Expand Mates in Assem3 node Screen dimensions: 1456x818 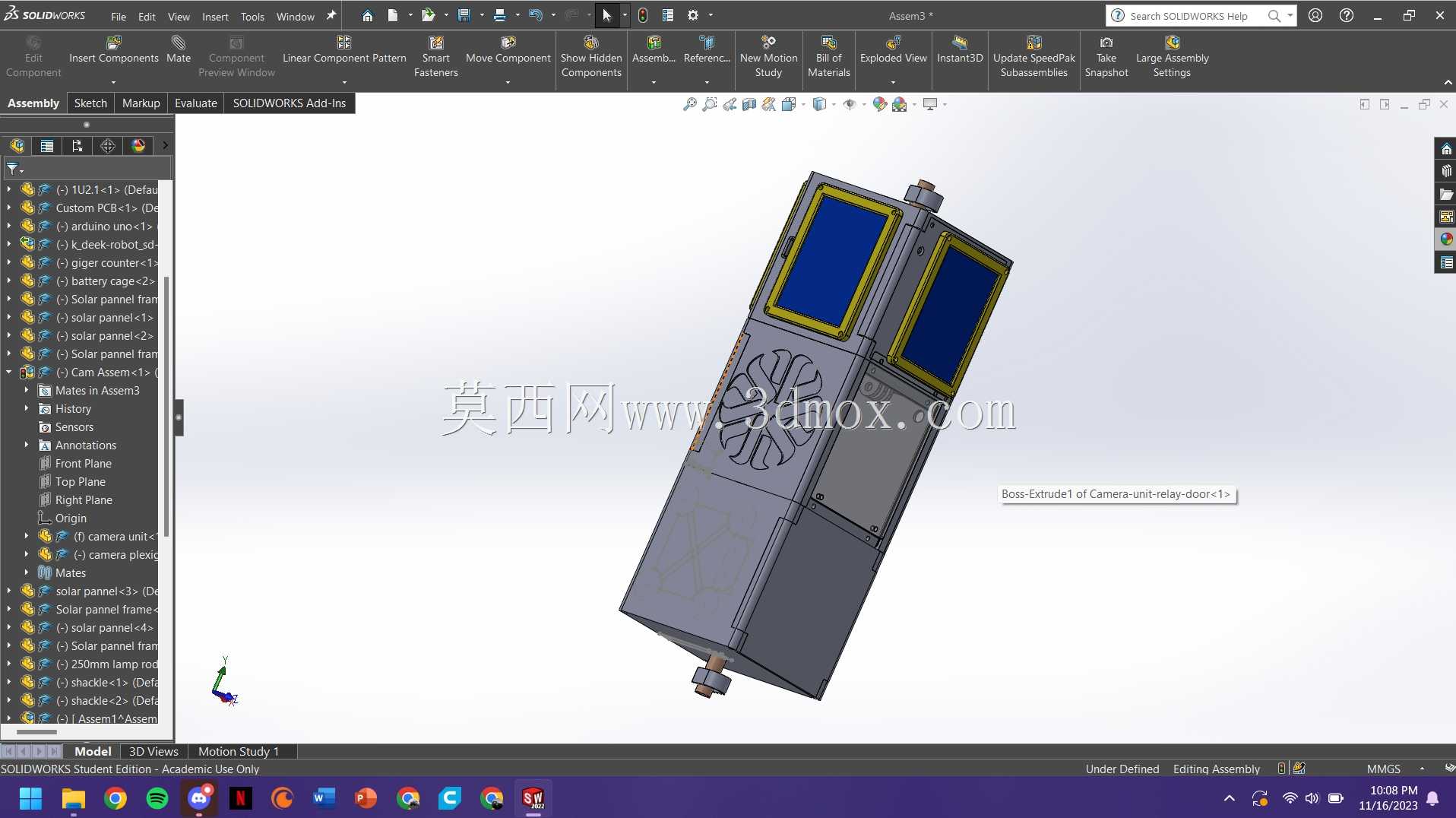[x=27, y=391]
